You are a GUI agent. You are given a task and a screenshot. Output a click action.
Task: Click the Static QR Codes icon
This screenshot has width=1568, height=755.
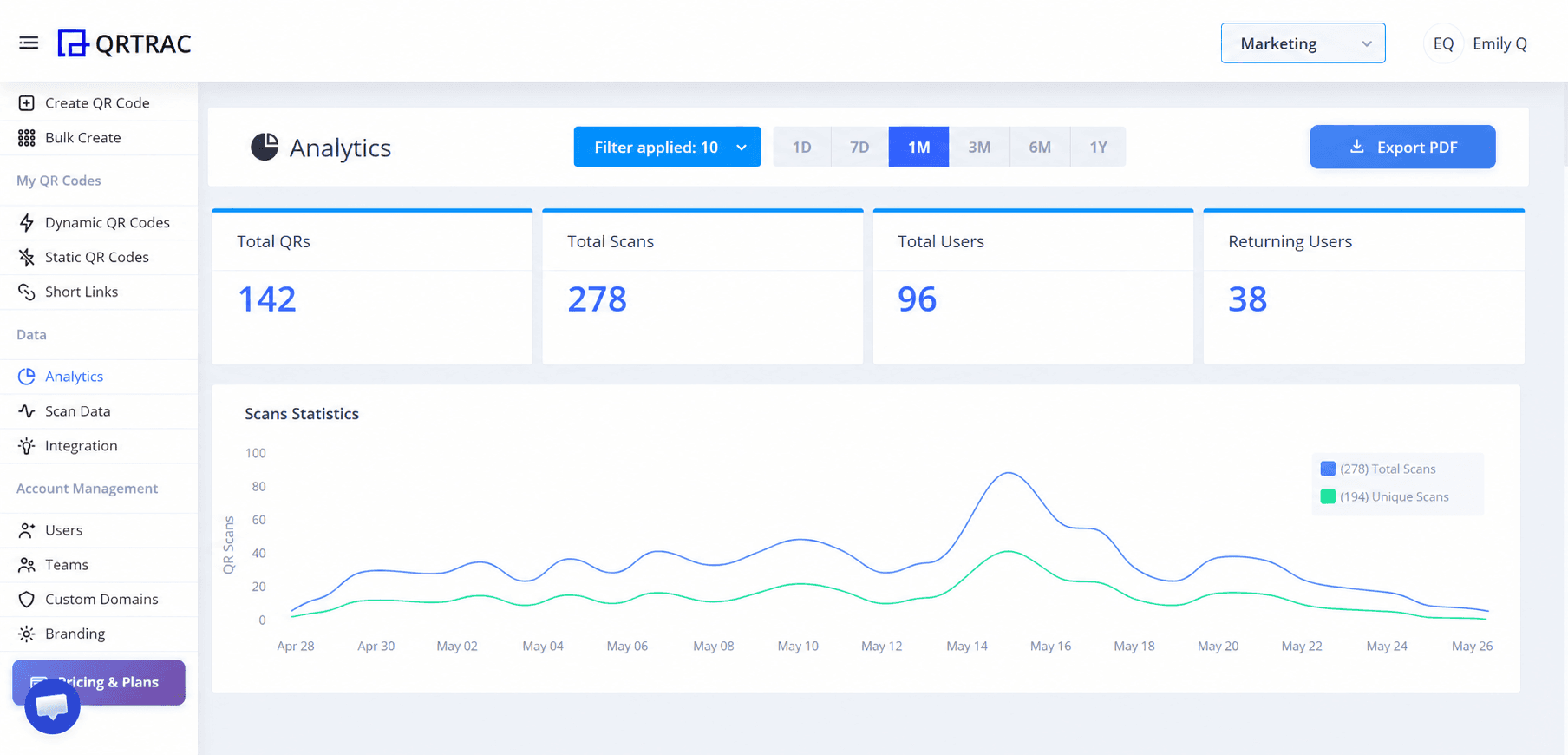pos(27,257)
